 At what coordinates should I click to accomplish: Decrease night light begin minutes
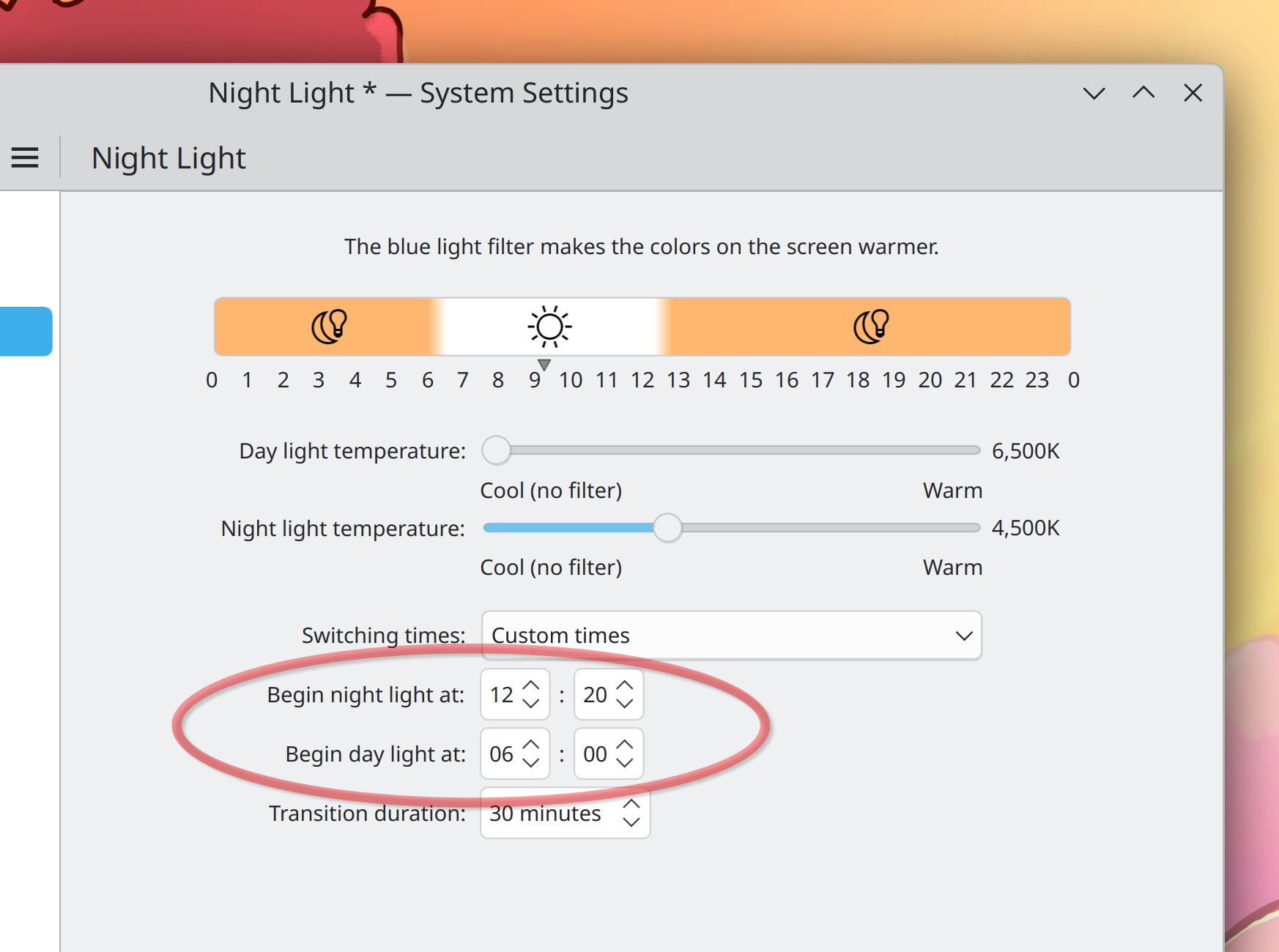[625, 703]
